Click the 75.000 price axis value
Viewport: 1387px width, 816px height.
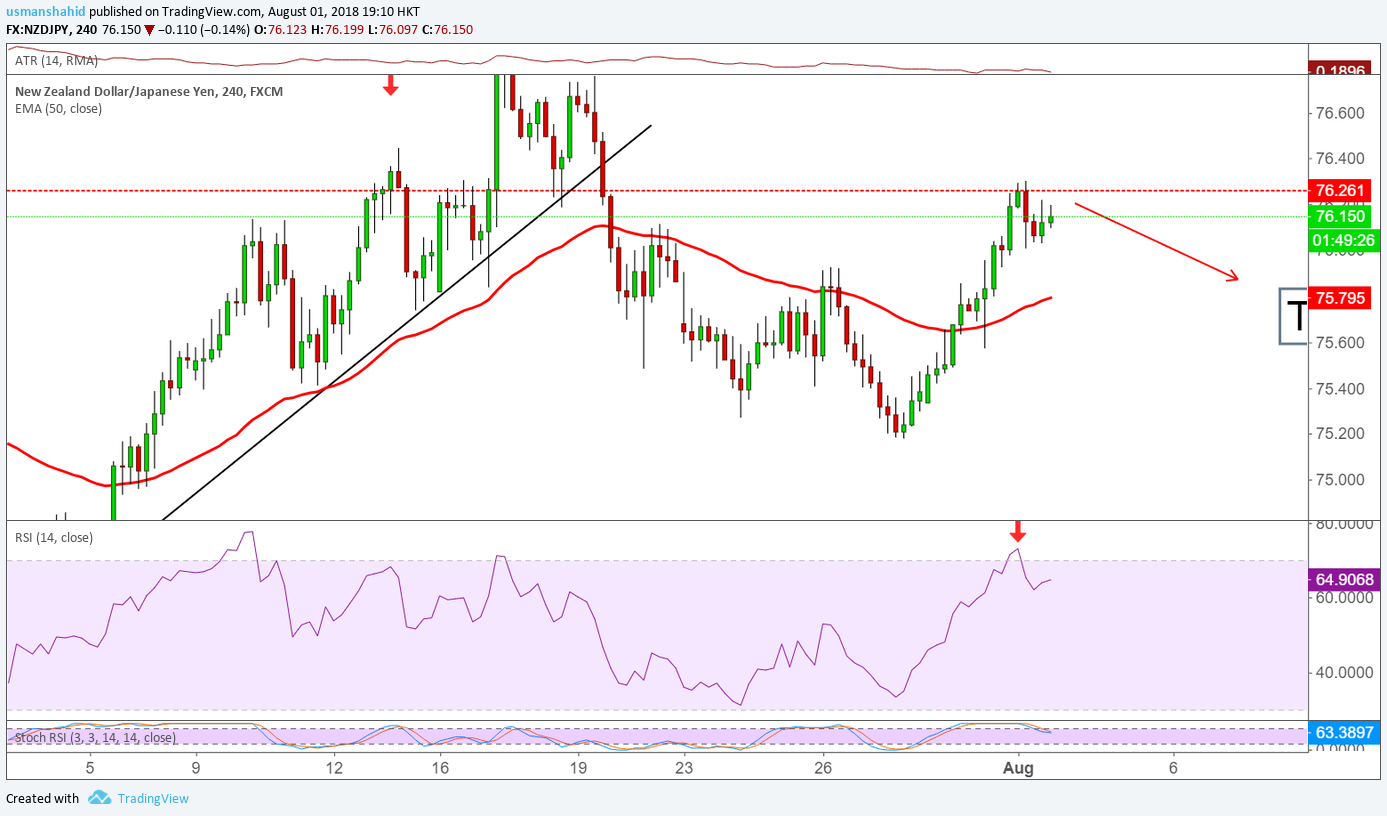pos(1338,479)
